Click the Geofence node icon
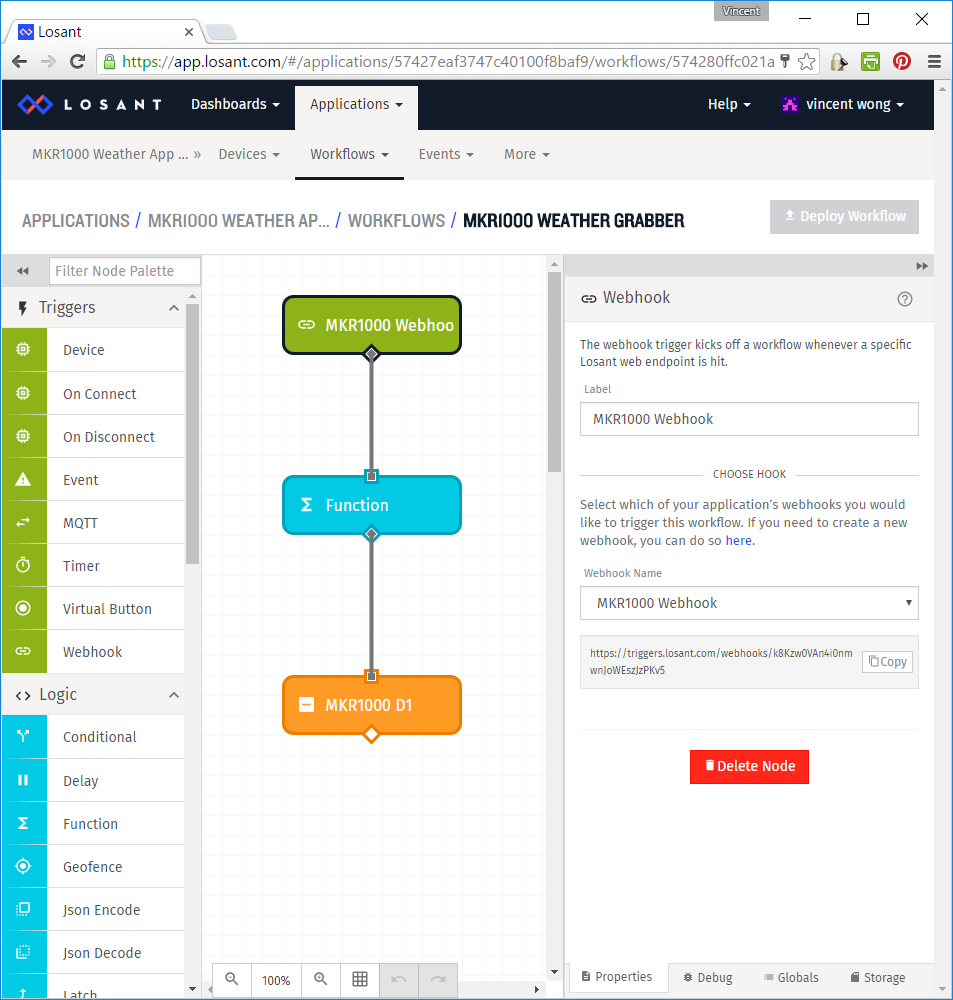 tap(24, 866)
